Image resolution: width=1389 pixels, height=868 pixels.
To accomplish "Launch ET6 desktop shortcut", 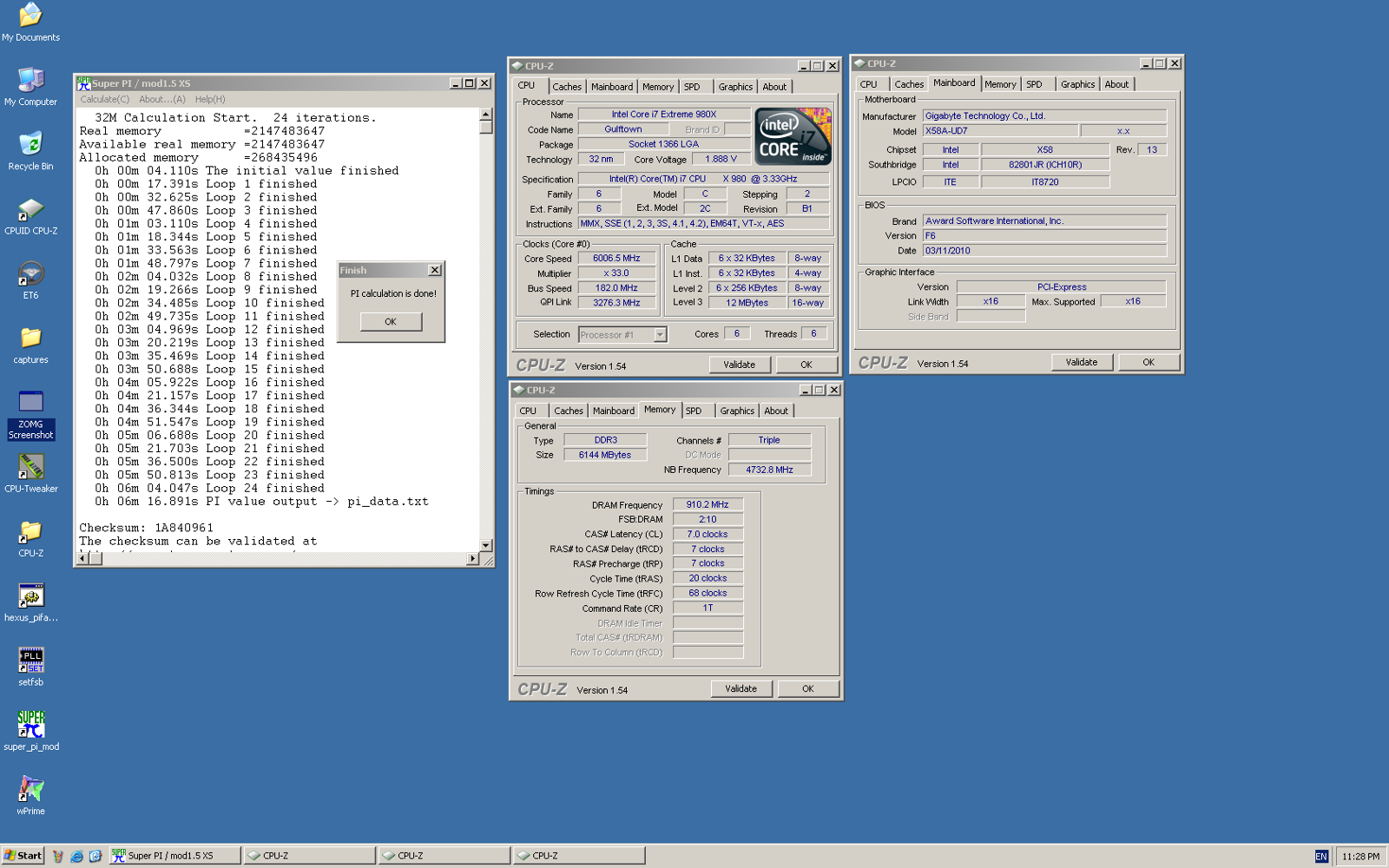I will [30, 279].
